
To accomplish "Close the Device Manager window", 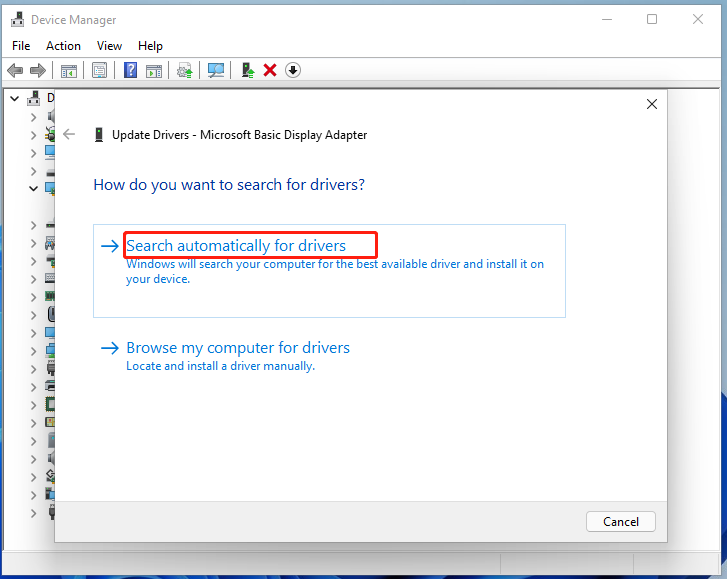I will (698, 19).
